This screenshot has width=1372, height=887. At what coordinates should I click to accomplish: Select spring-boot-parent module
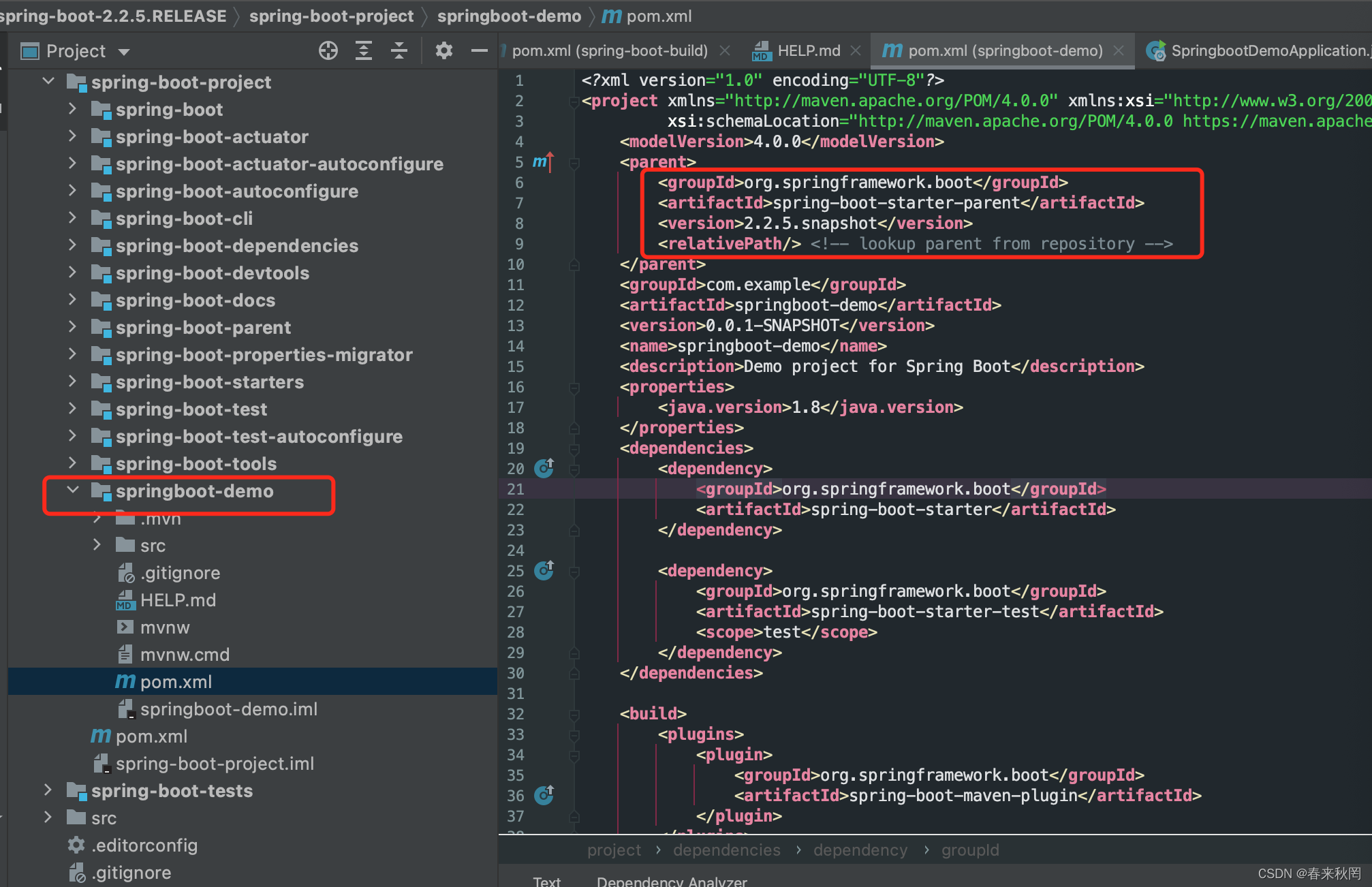pyautogui.click(x=203, y=328)
